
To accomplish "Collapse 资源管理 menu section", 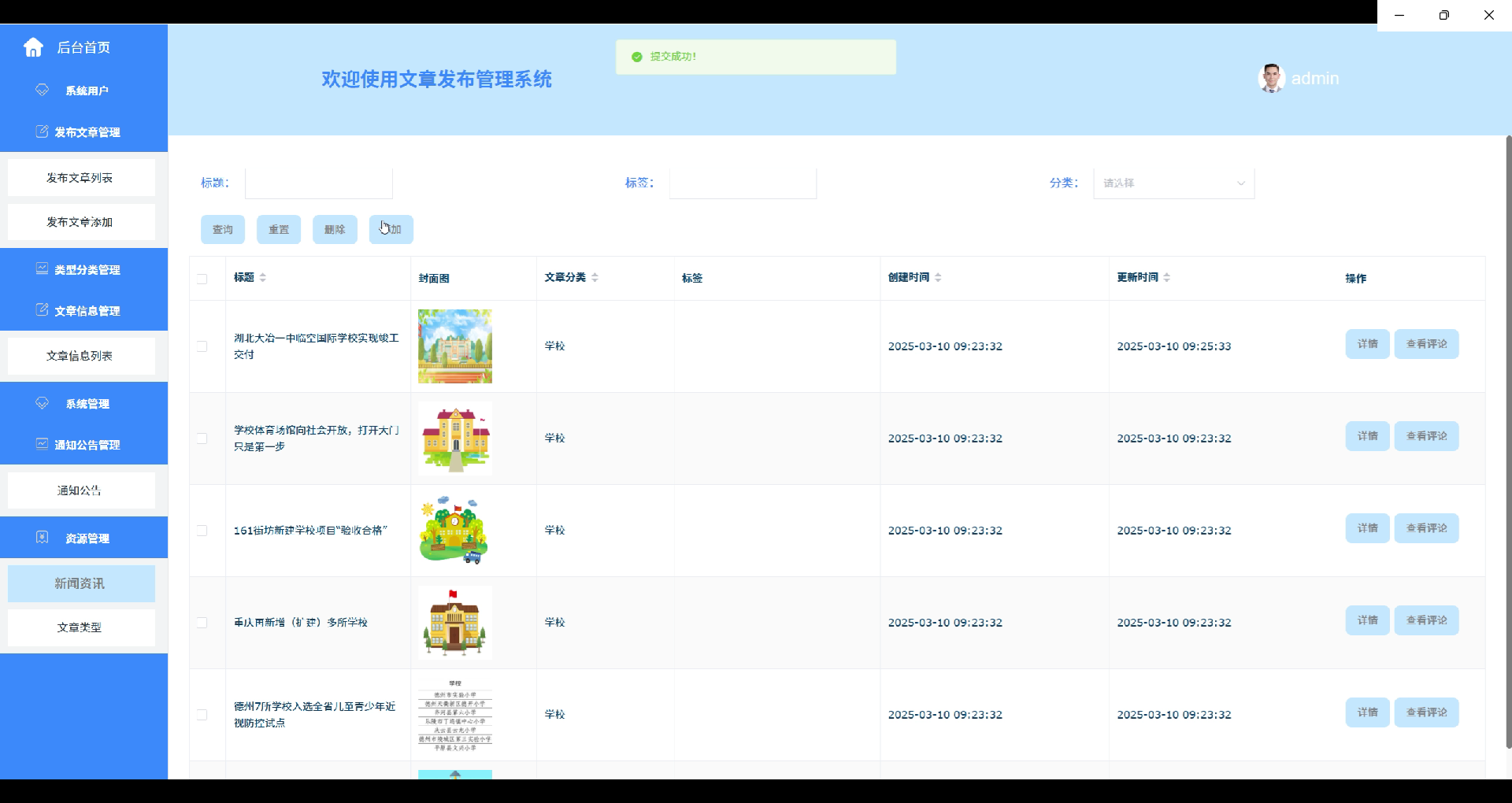I will click(x=83, y=538).
